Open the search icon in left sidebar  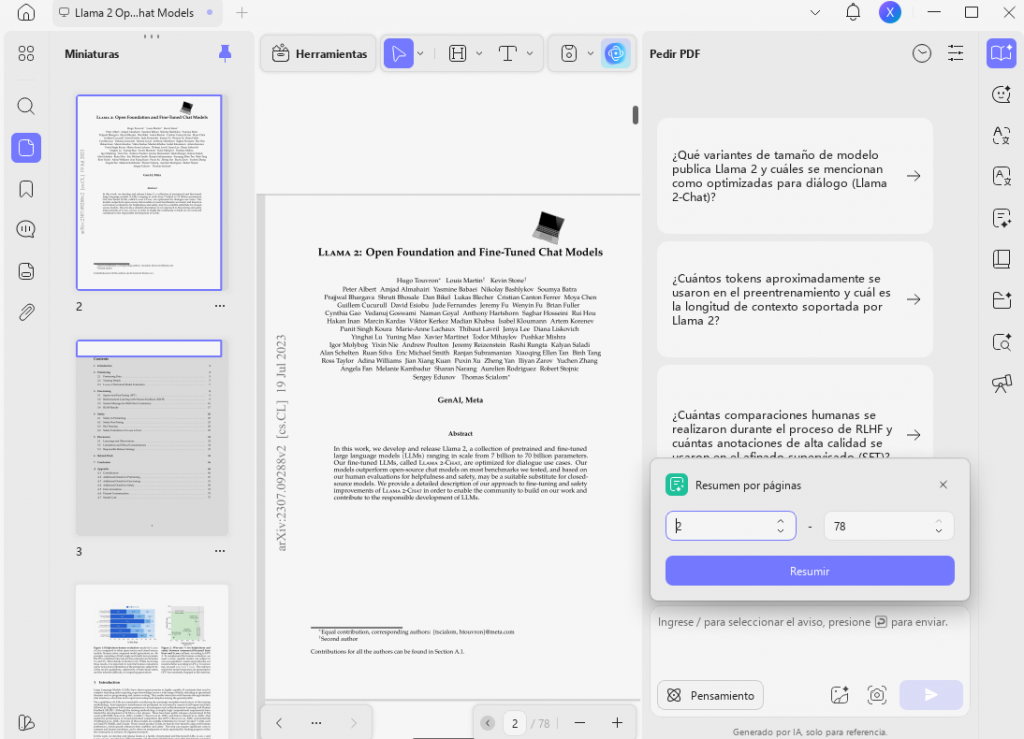(26, 106)
